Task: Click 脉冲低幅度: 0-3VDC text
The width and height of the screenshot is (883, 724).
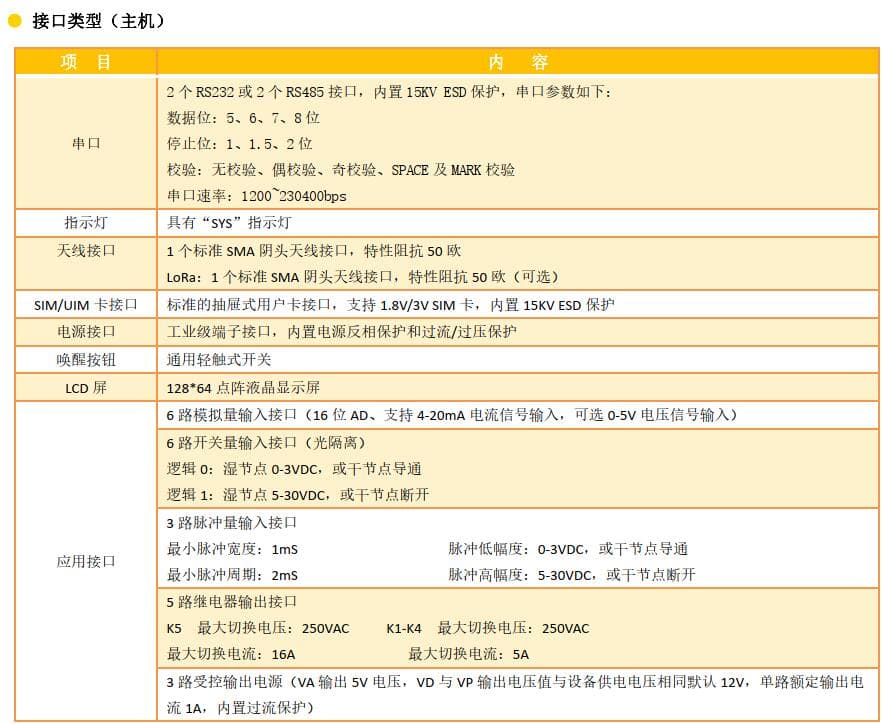Action: click(568, 548)
